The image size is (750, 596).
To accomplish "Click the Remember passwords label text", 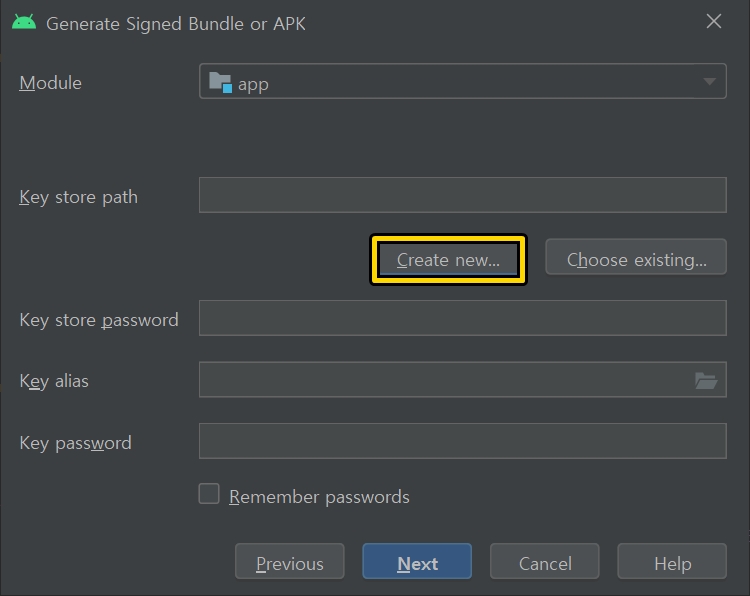I will click(319, 497).
